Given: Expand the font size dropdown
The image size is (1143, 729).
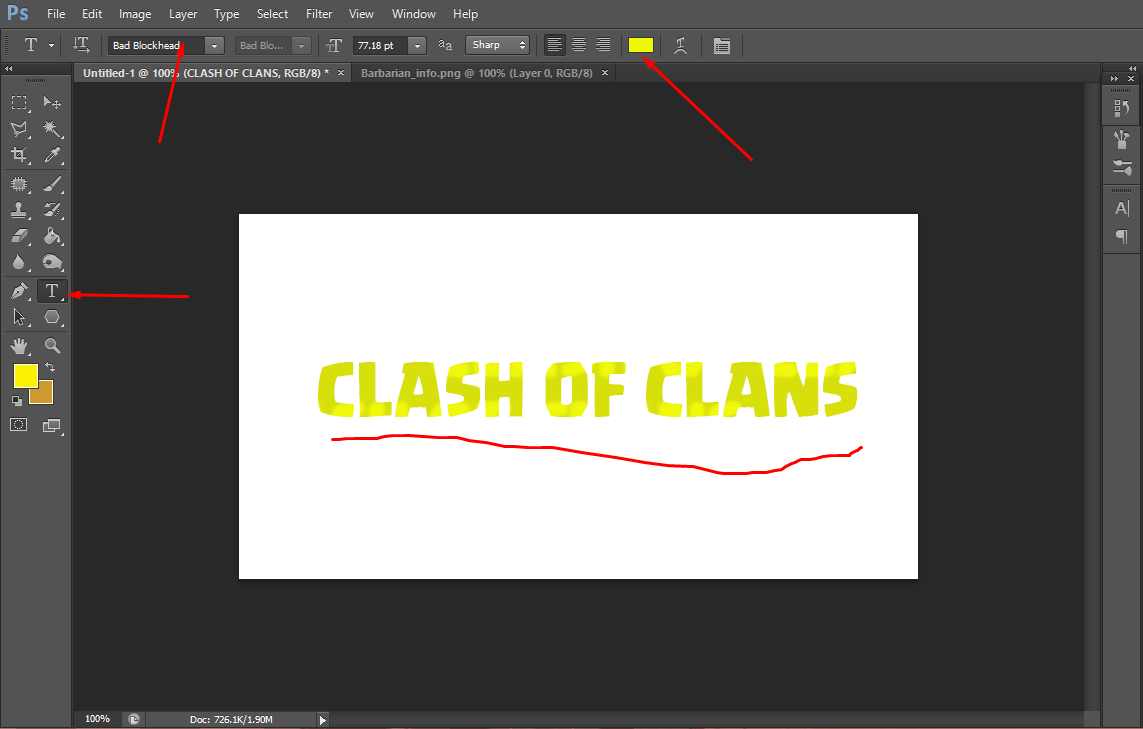Looking at the screenshot, I should (x=417, y=45).
